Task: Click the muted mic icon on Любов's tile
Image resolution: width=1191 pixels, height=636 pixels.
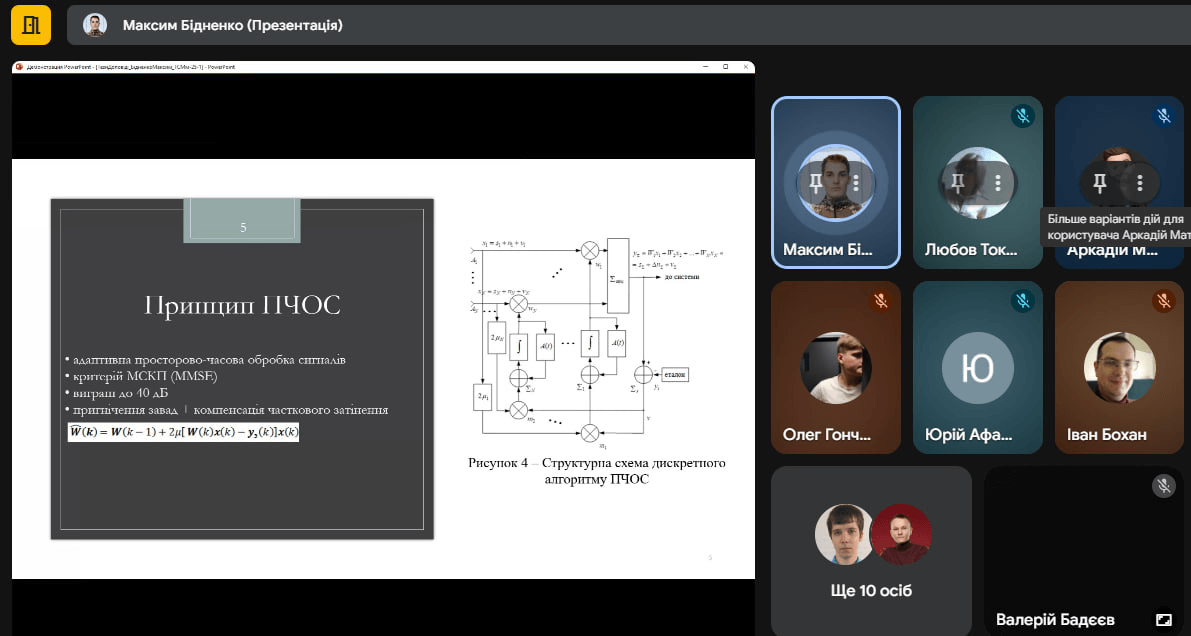Action: coord(1022,116)
